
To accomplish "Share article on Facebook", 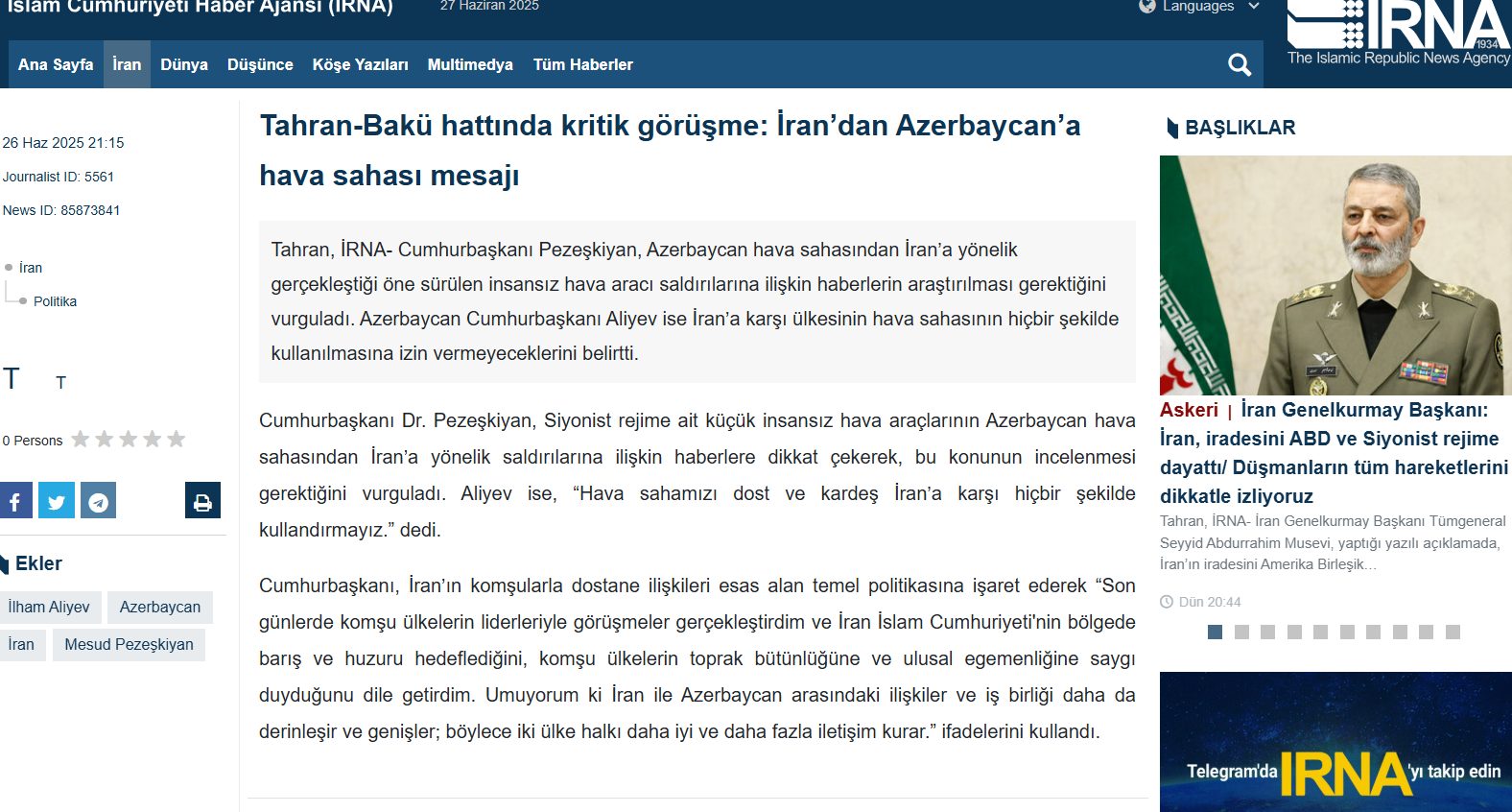I will [15, 500].
